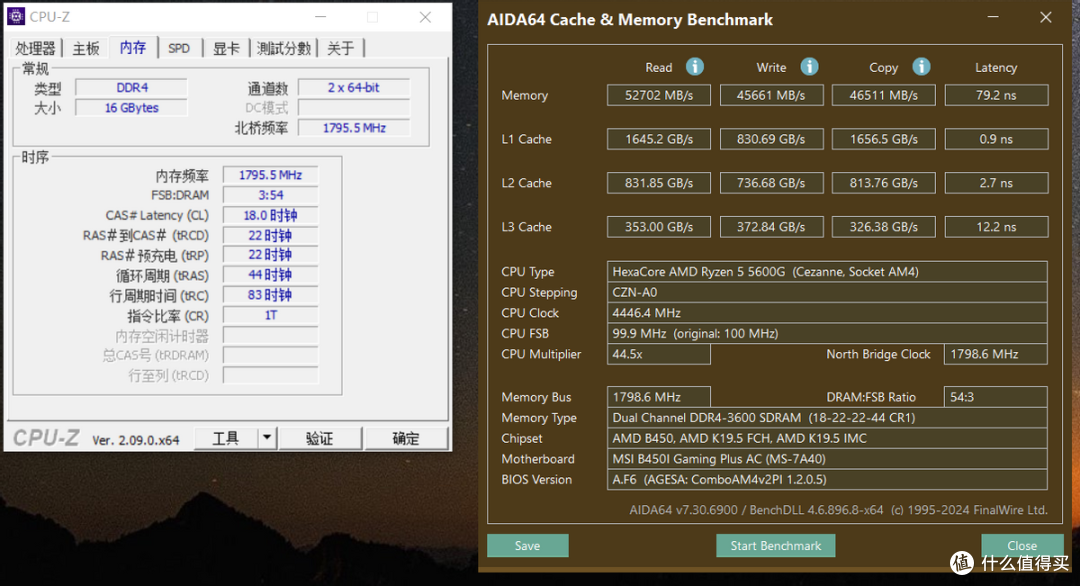The image size is (1080, 586).
Task: Click the CAS# Latency value 18.0 时钟
Action: [x=271, y=215]
